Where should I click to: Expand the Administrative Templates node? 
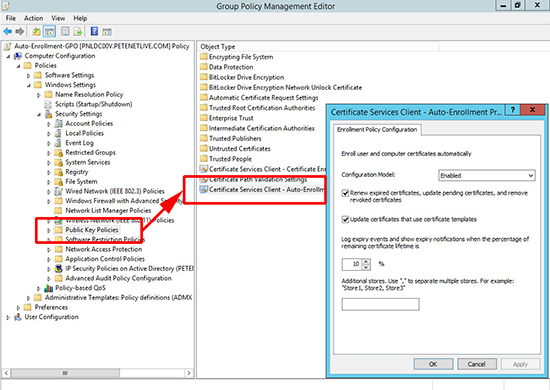pos(28,298)
